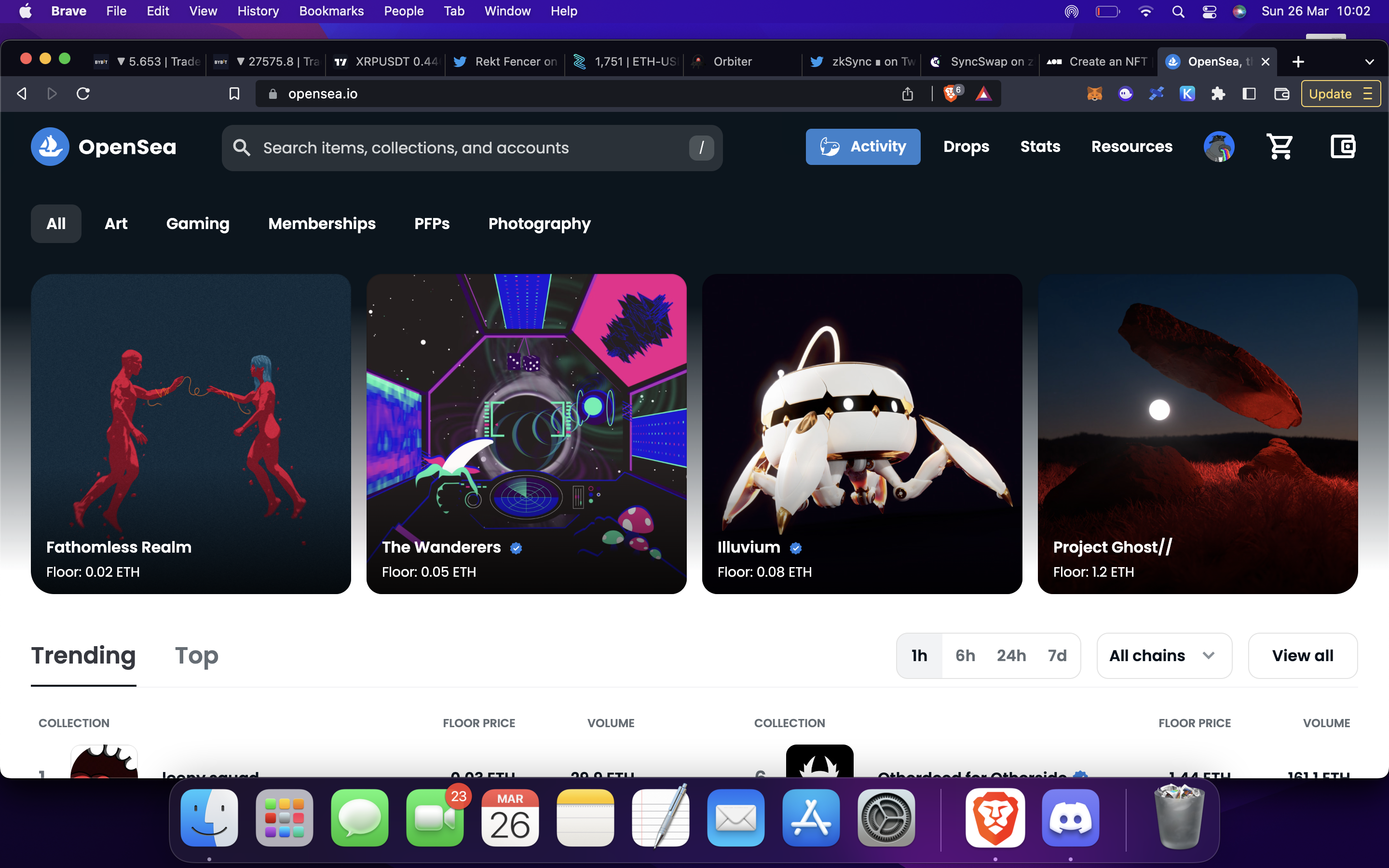Open a new browser tab
This screenshot has width=1389, height=868.
click(1298, 61)
